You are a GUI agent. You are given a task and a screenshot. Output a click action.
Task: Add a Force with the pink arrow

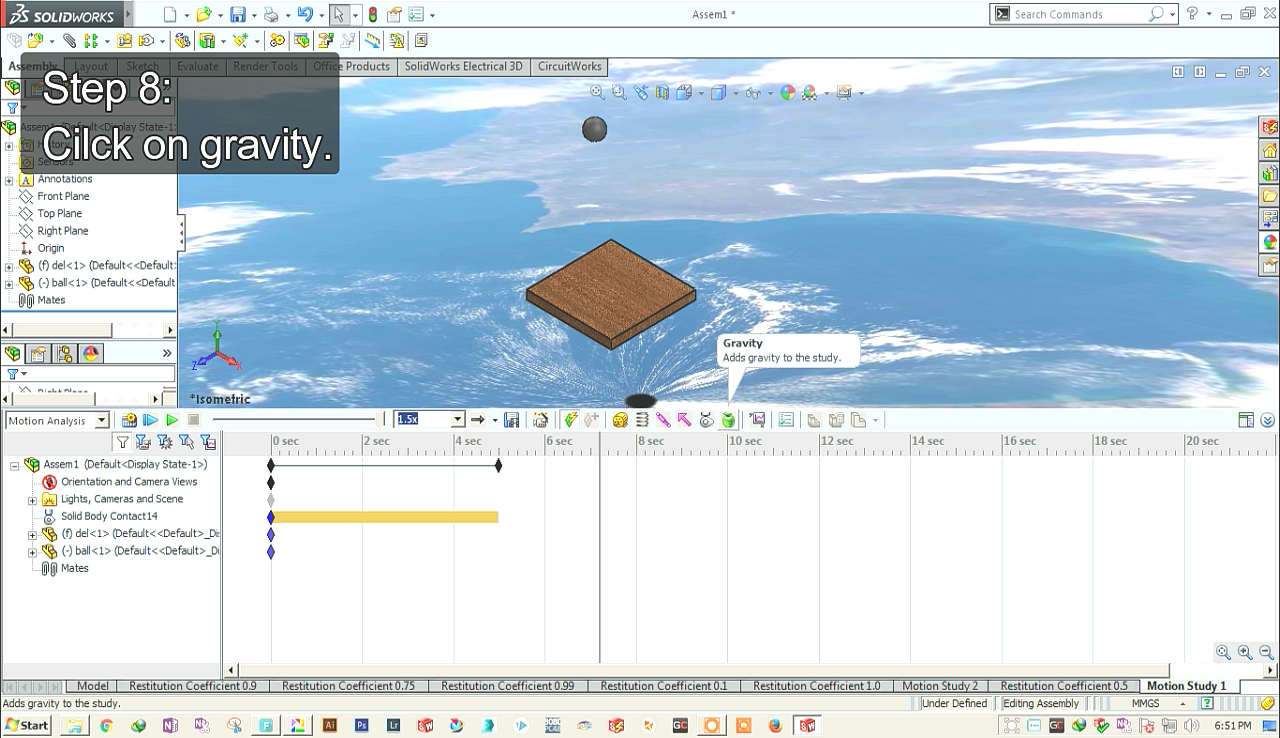pos(685,420)
